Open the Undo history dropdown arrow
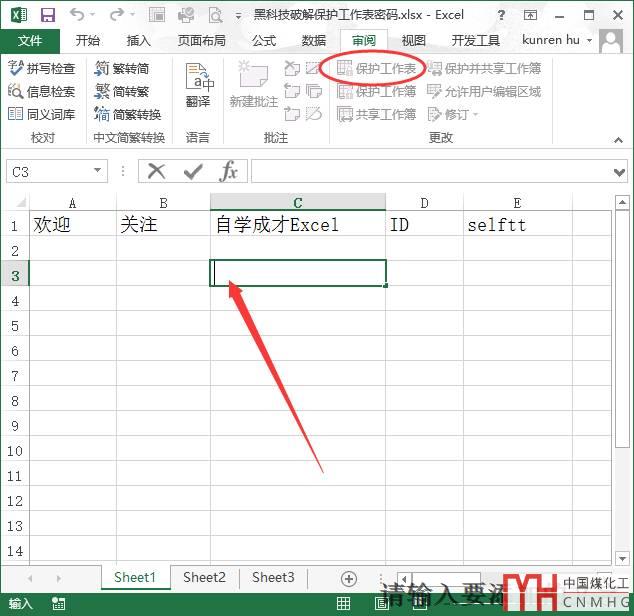Screen dimensions: 634x616 [93, 15]
